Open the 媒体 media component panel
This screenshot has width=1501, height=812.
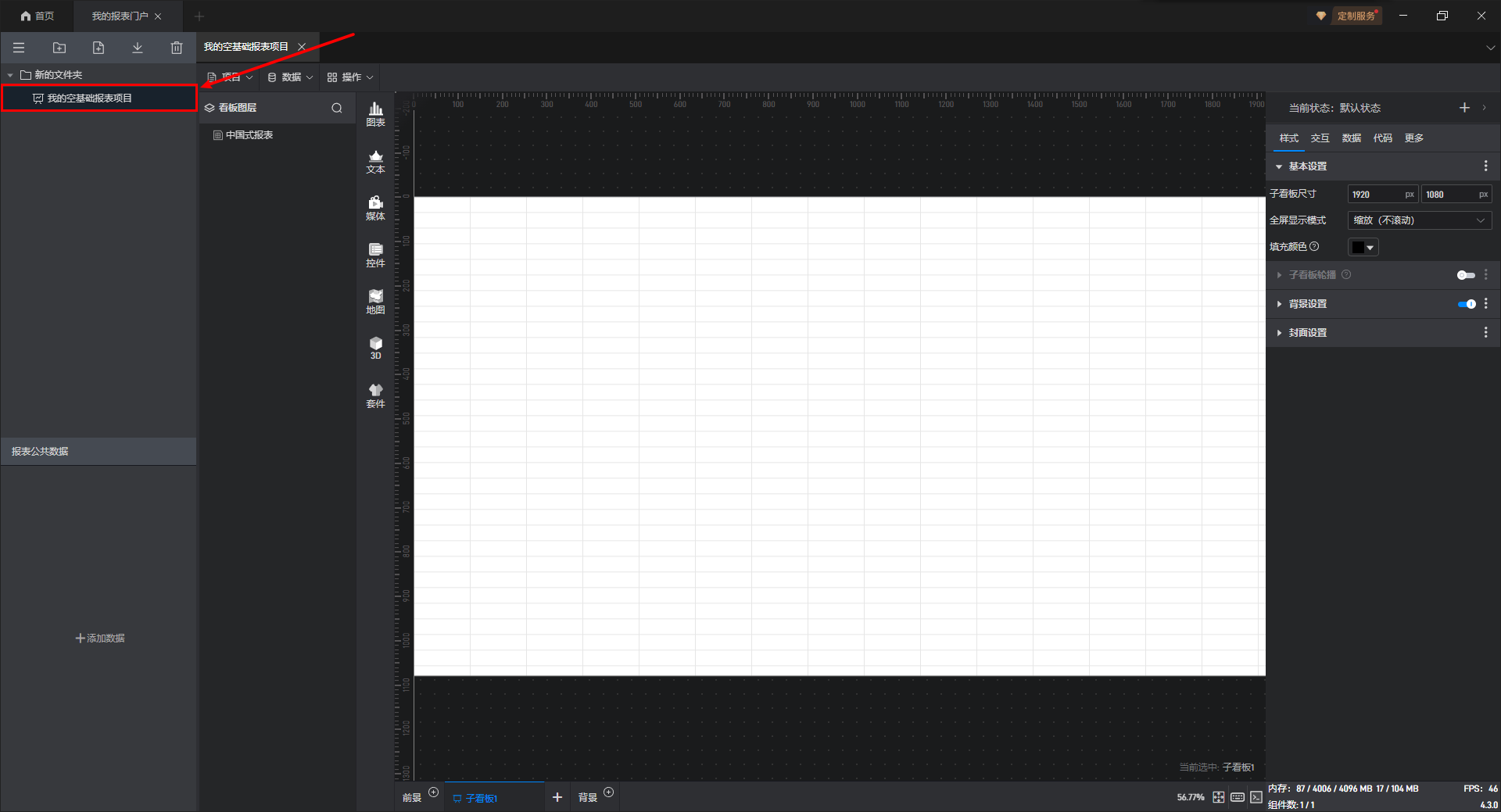click(x=375, y=209)
